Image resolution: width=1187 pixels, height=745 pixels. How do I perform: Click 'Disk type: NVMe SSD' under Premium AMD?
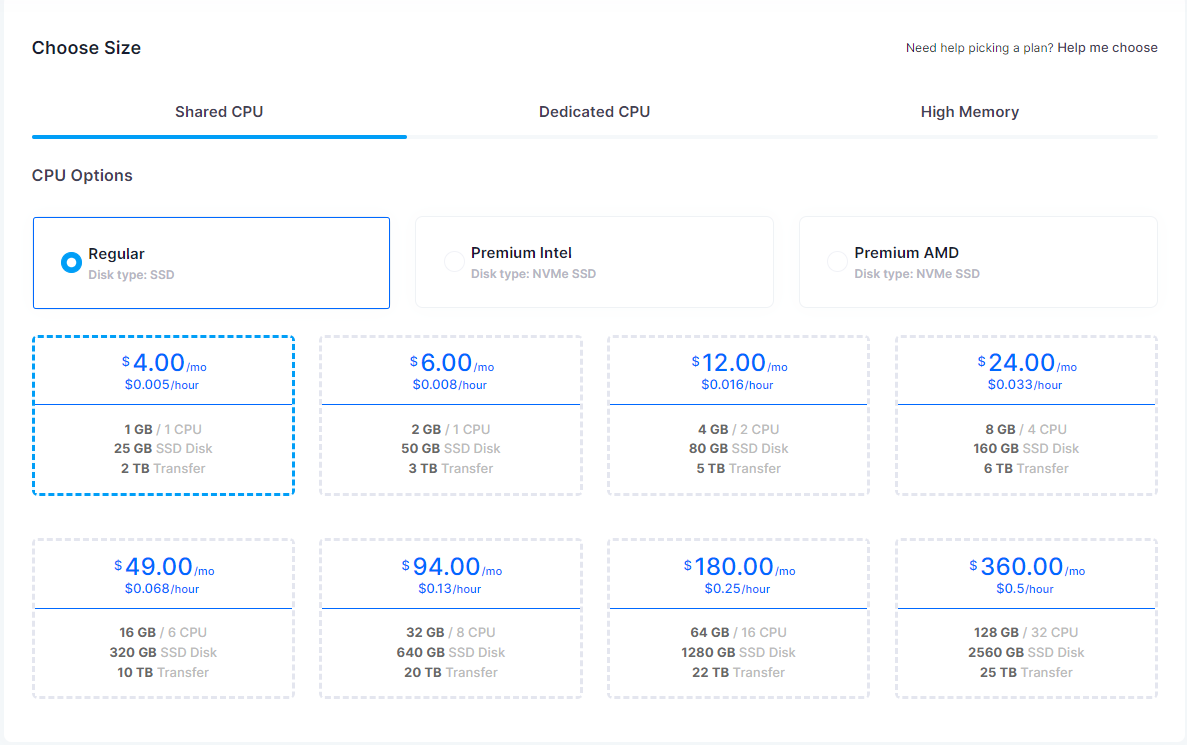pos(917,274)
